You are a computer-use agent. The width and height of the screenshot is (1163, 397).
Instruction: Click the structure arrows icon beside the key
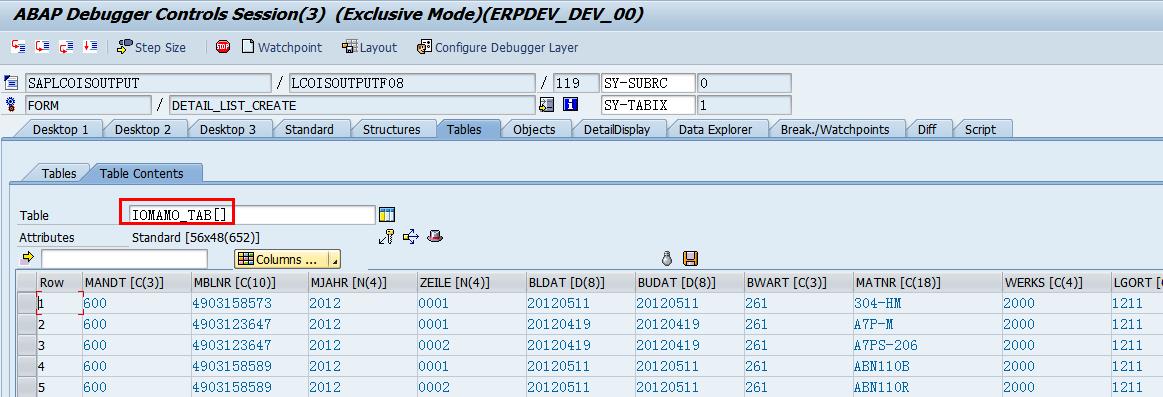pyautogui.click(x=411, y=237)
